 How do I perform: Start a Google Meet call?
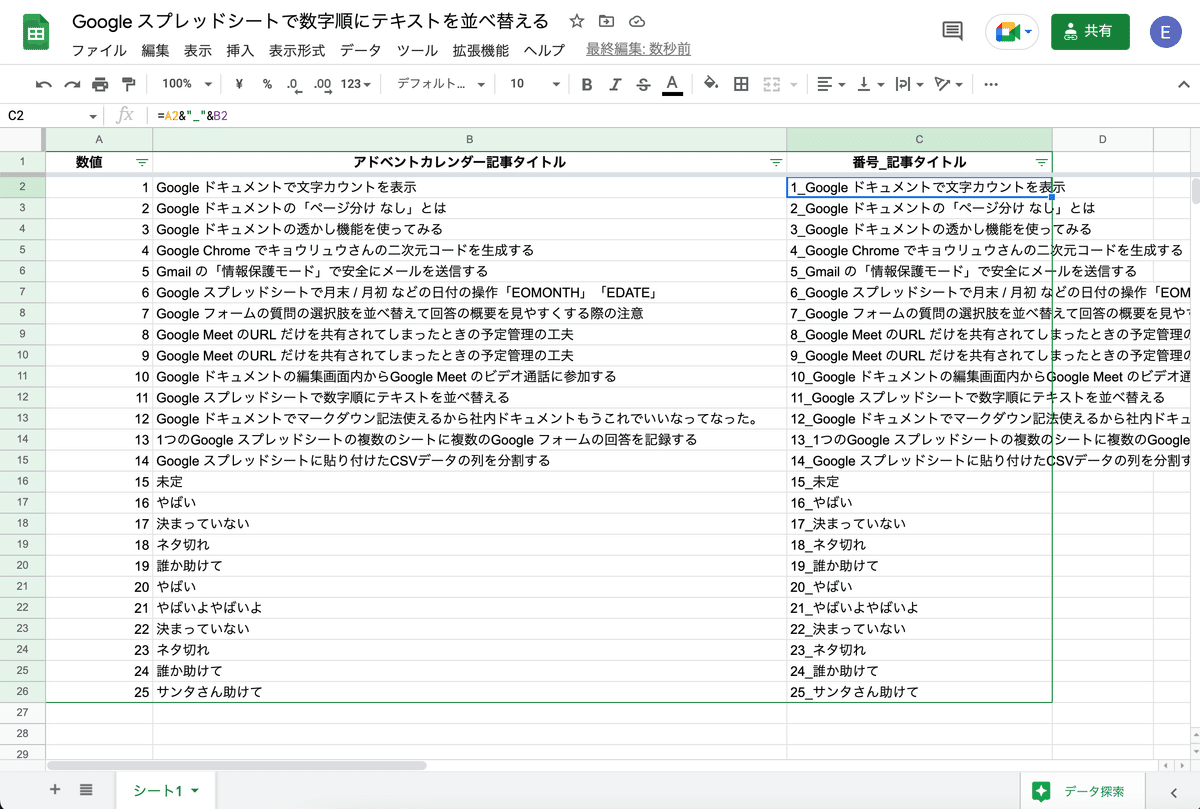[x=1012, y=31]
